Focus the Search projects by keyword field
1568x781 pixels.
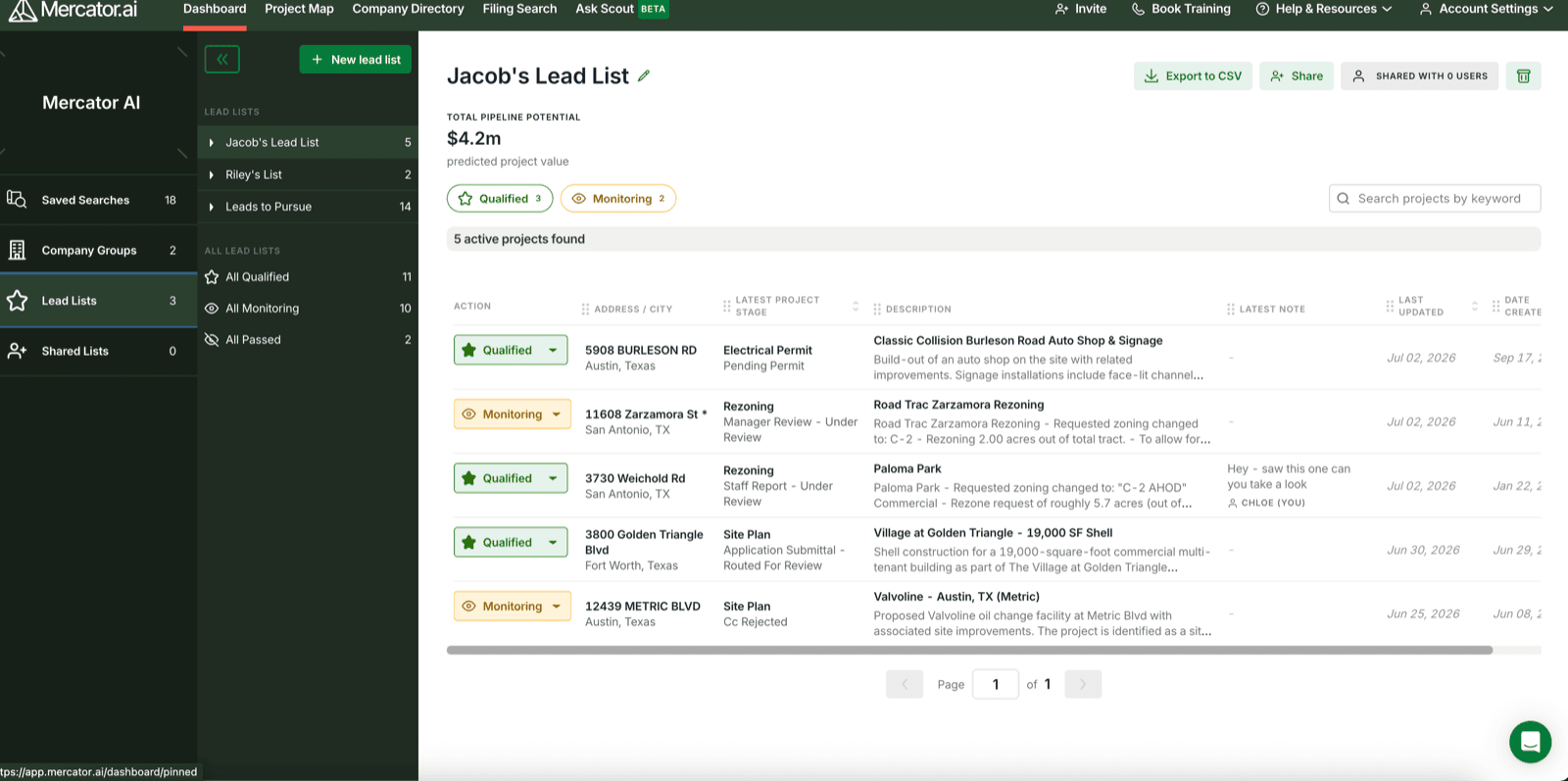[1435, 198]
